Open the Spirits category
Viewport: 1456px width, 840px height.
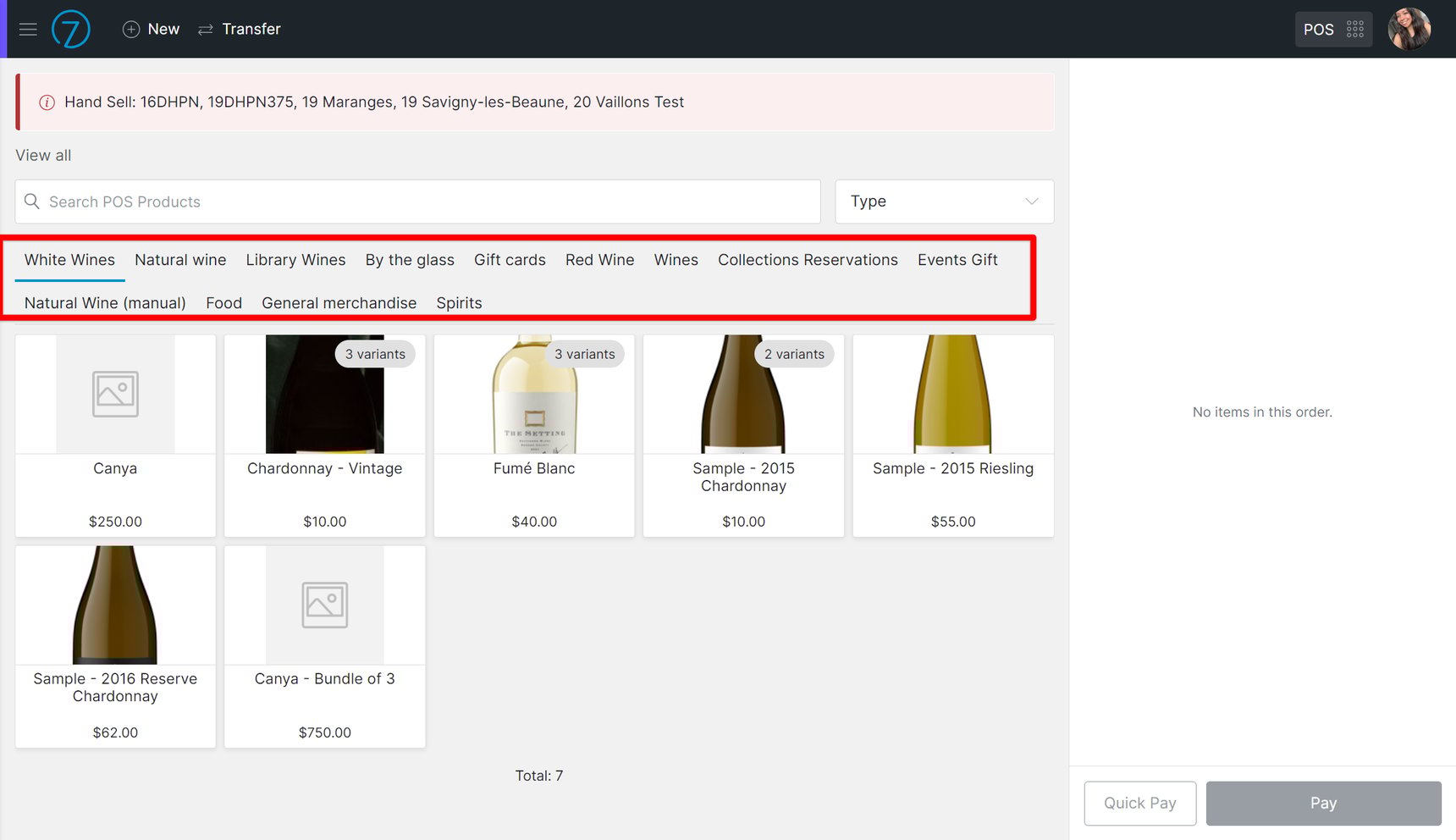pos(459,302)
